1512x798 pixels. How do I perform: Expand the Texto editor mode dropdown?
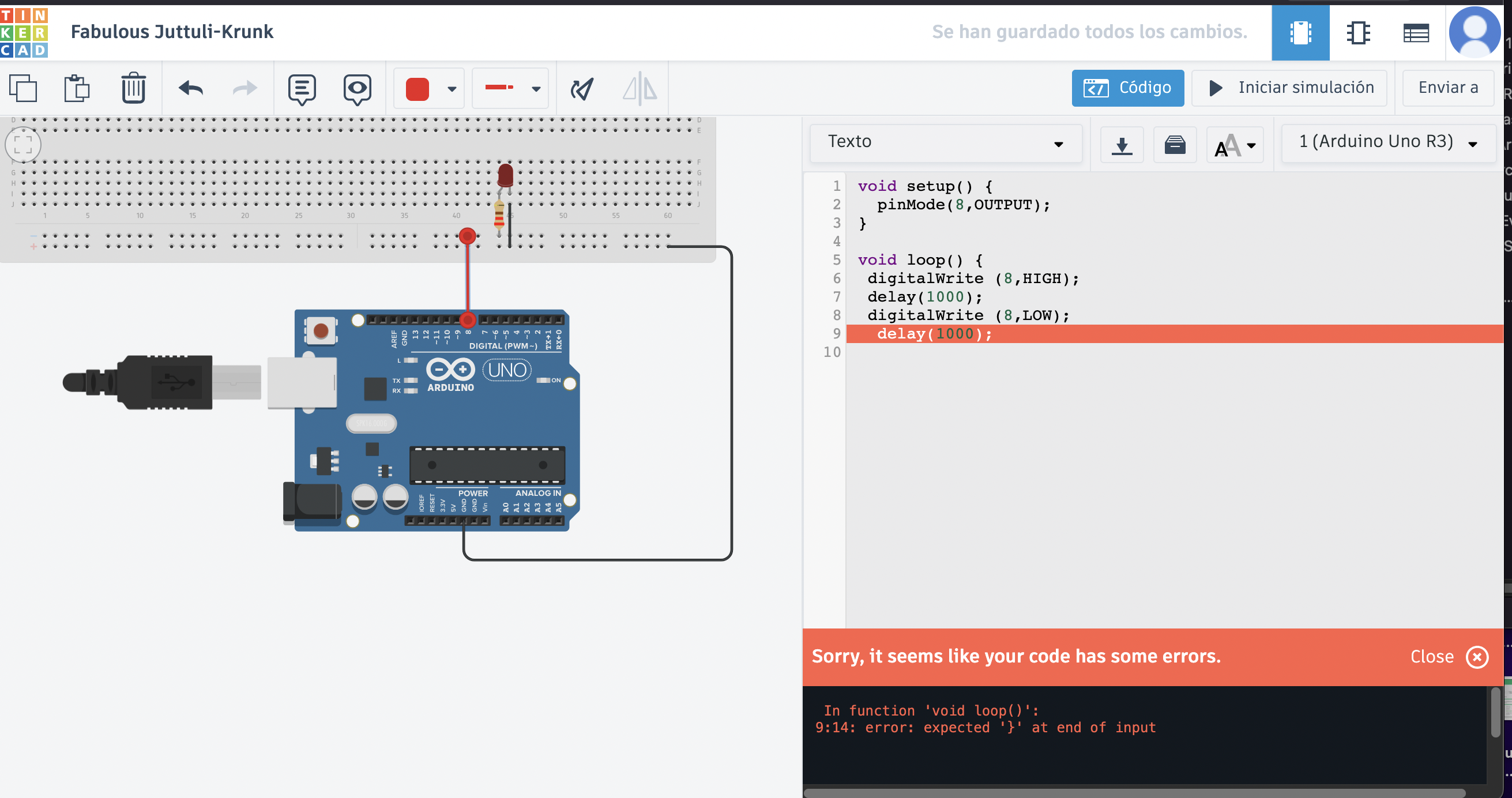[945, 142]
